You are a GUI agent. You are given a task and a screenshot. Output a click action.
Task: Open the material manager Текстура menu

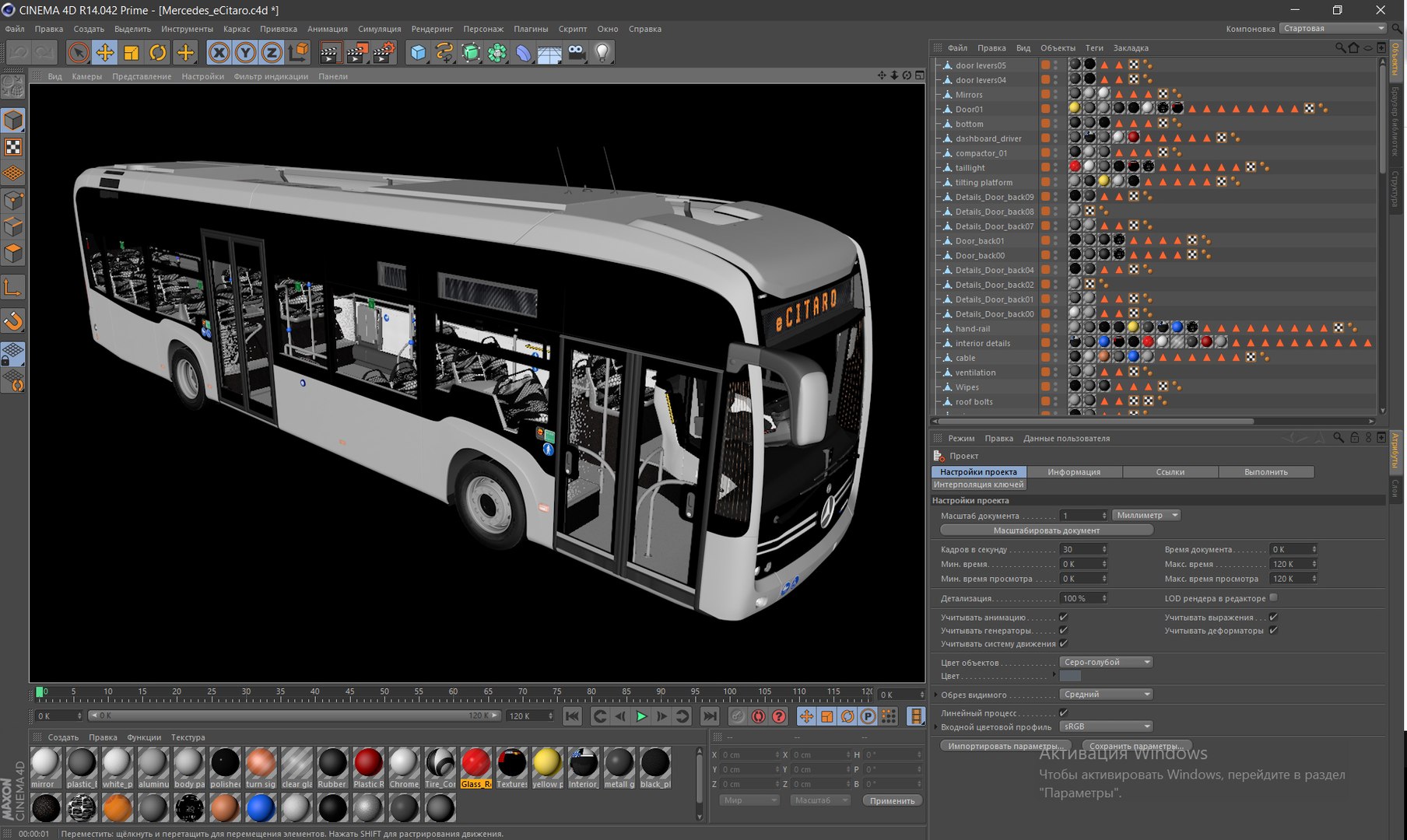coord(188,737)
